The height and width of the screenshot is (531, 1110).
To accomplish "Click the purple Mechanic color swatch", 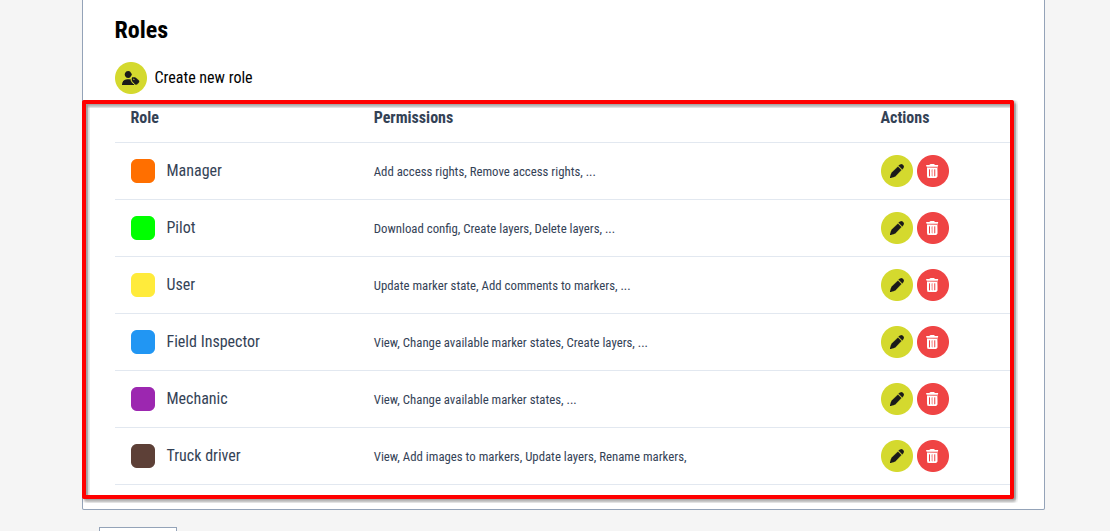I will [x=143, y=399].
